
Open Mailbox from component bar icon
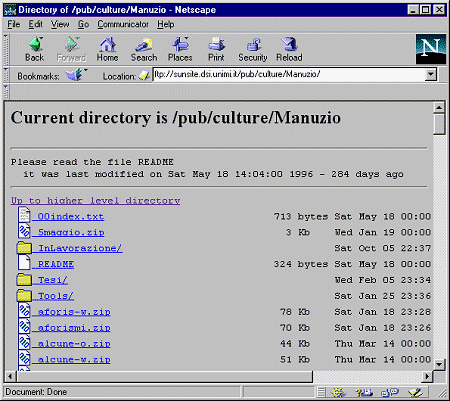click(364, 392)
